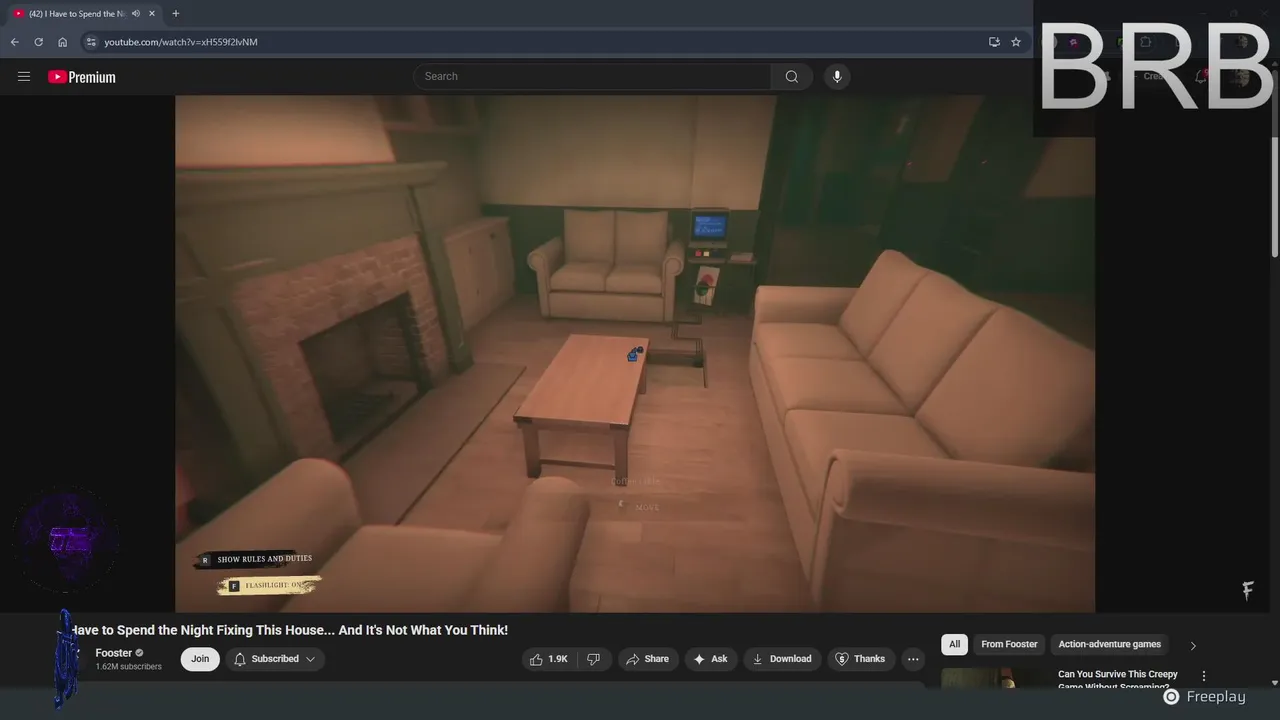Select the All filter chip
Viewport: 1280px width, 720px height.
click(x=954, y=645)
